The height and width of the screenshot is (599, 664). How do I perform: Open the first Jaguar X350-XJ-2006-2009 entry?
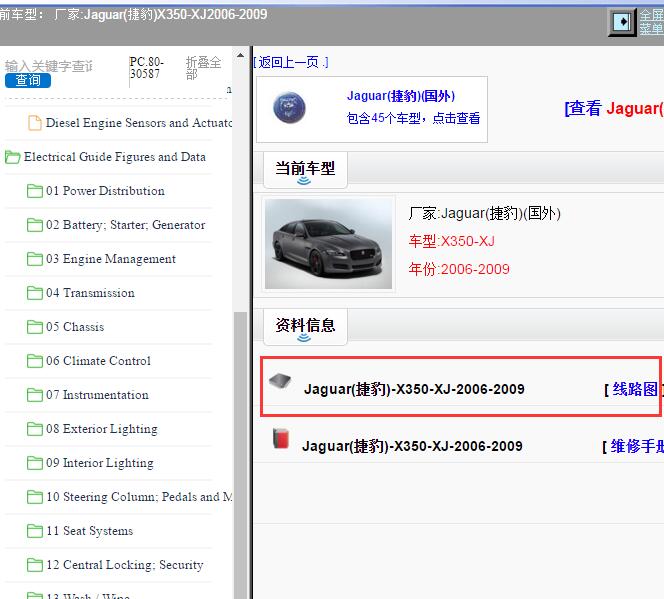click(414, 389)
